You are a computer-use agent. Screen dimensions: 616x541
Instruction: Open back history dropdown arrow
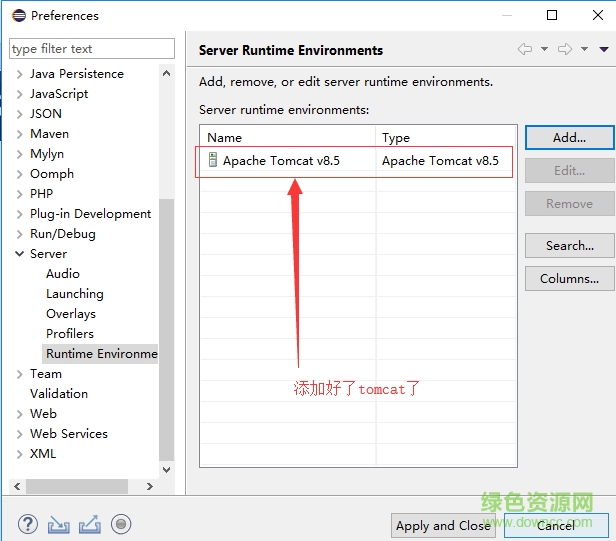[544, 49]
